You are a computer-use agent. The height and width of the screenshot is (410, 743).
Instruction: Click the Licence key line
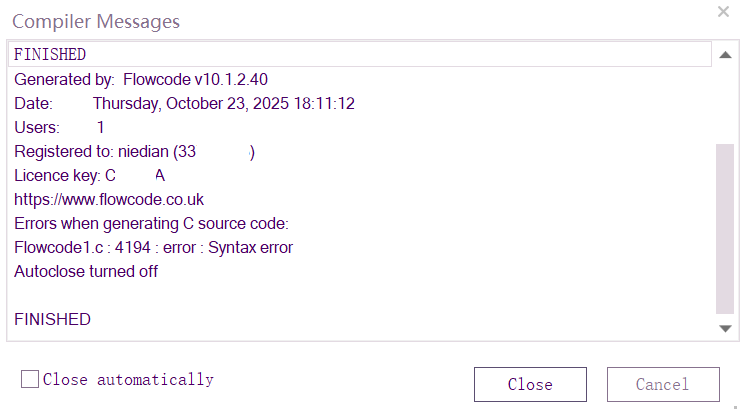click(90, 175)
